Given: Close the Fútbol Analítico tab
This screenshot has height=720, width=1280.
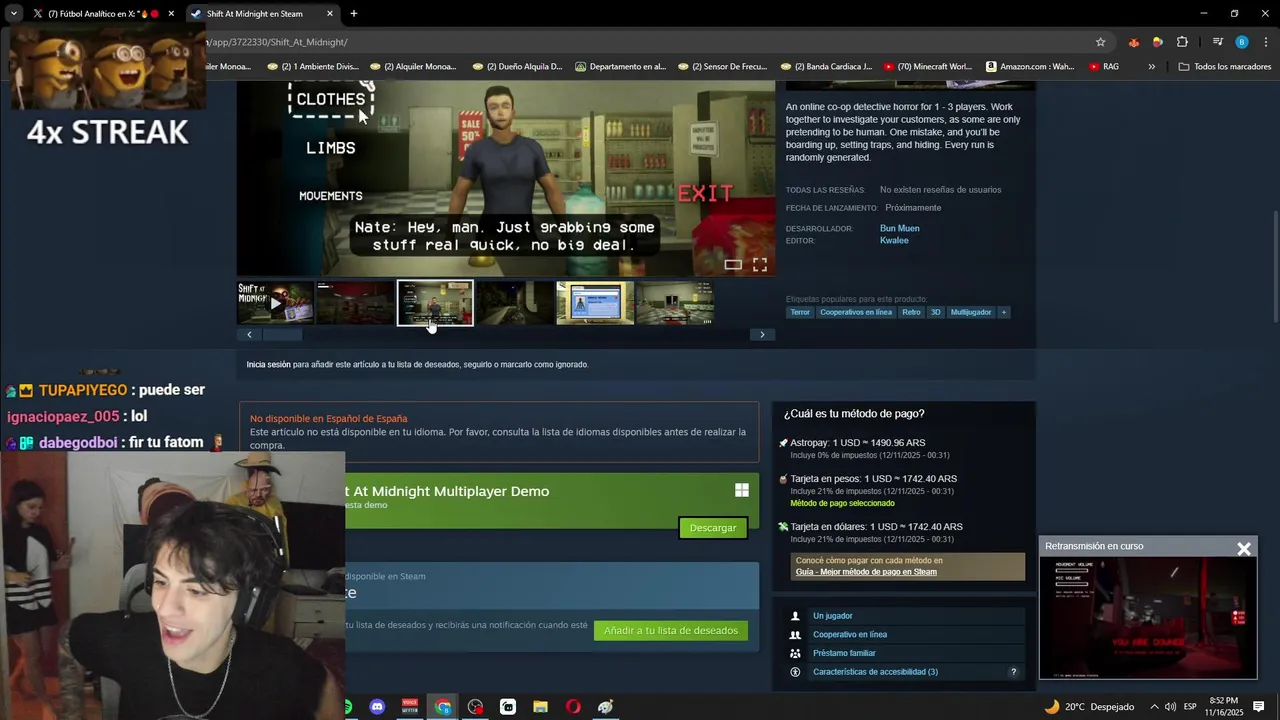Looking at the screenshot, I should [171, 14].
